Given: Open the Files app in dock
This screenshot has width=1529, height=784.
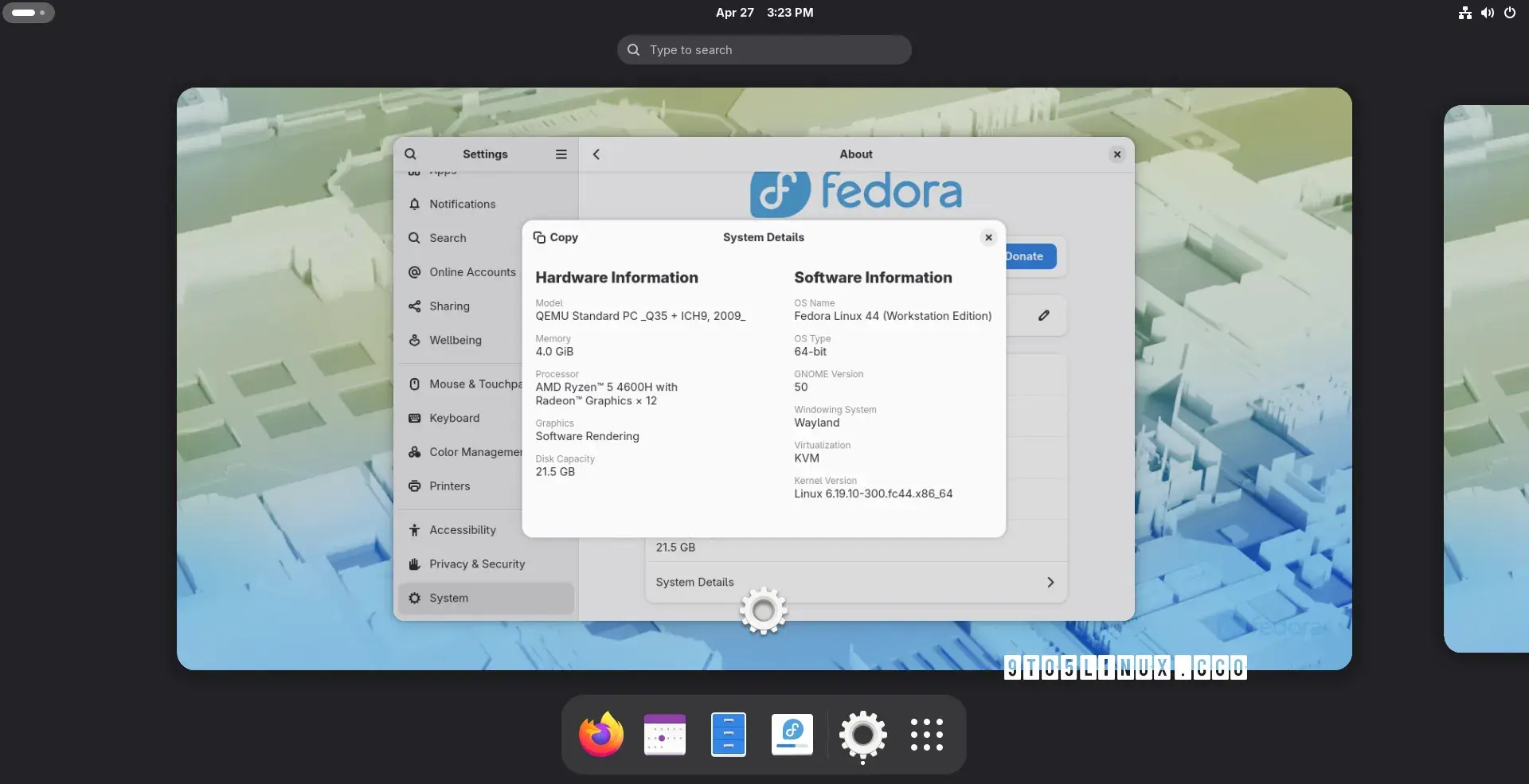Looking at the screenshot, I should pyautogui.click(x=728, y=735).
